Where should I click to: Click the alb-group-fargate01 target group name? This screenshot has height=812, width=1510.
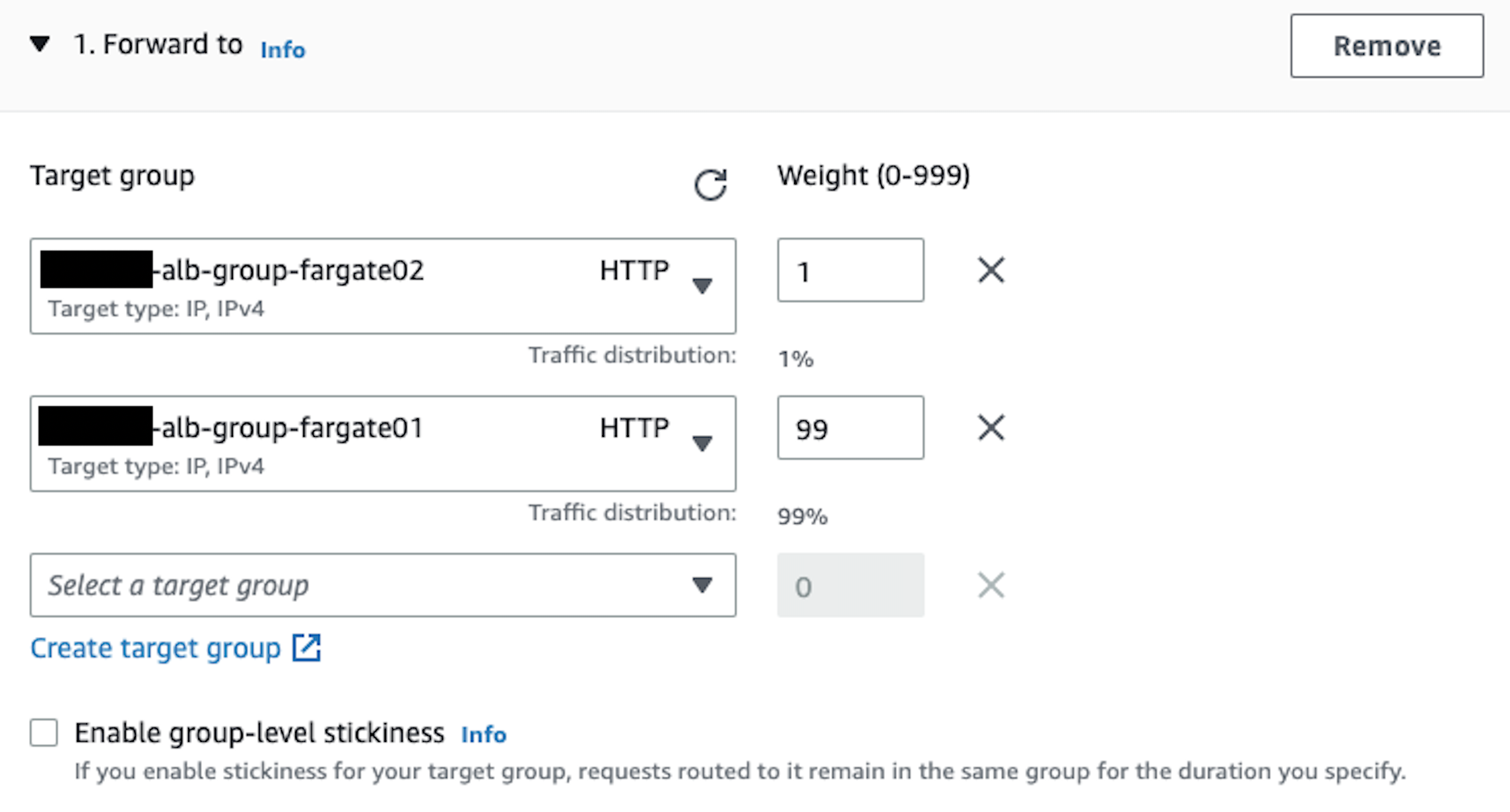pyautogui.click(x=292, y=428)
